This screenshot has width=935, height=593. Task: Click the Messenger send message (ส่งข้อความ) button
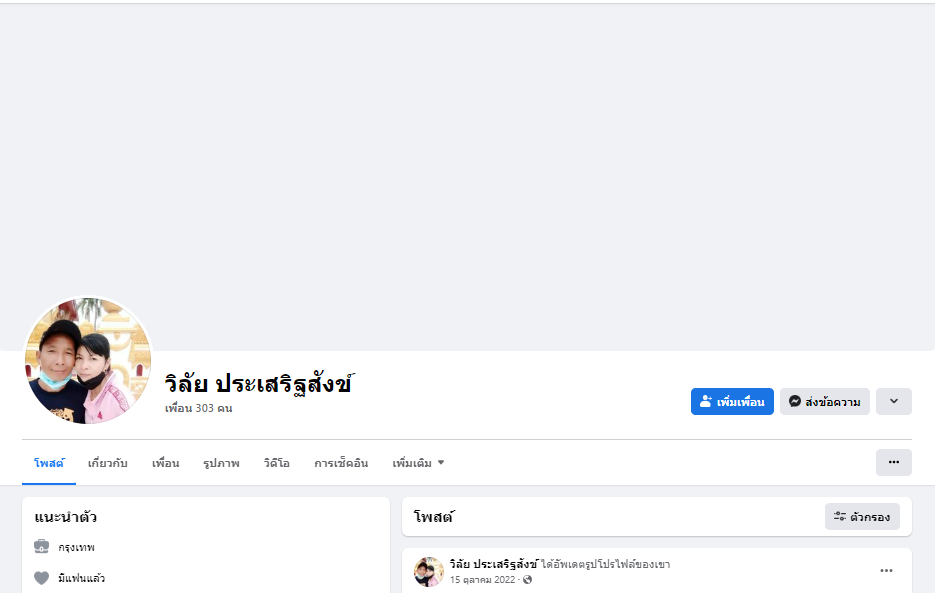tap(825, 402)
